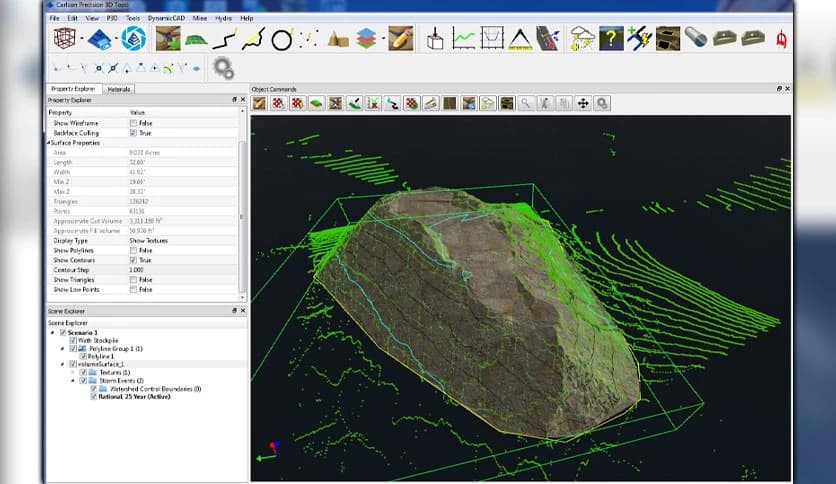Collapse the Scenario 1 tree node
Image resolution: width=836 pixels, height=484 pixels.
51,332
